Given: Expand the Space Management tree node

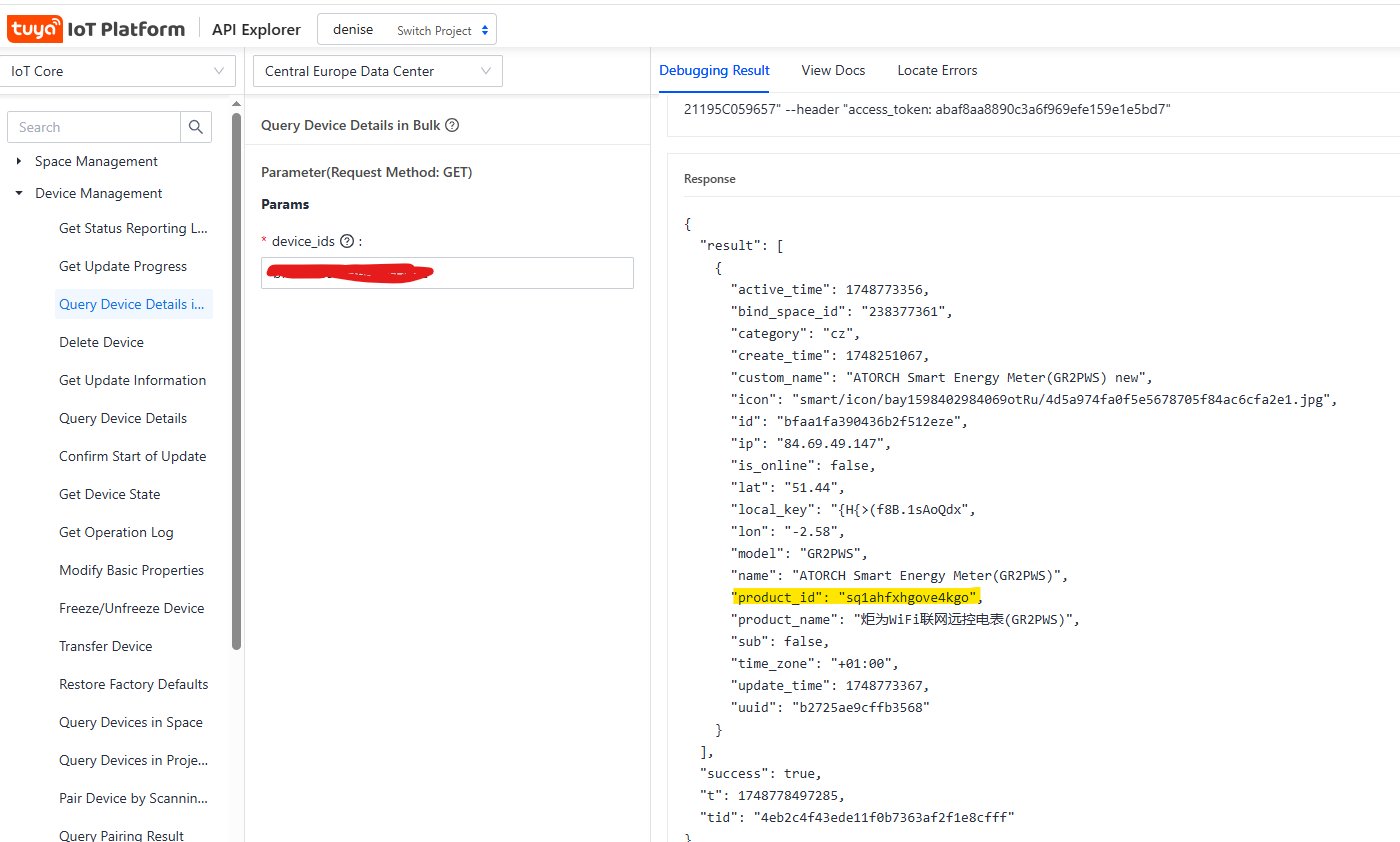Looking at the screenshot, I should click(19, 161).
